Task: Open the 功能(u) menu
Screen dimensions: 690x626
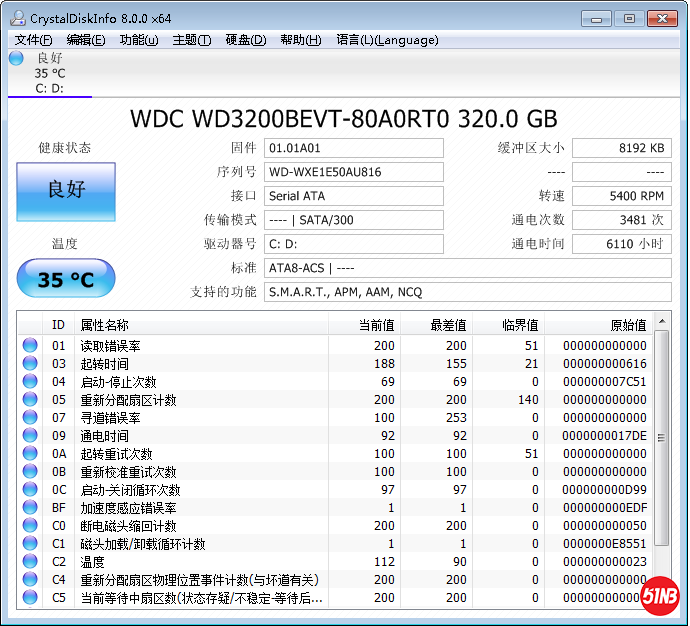Action: coord(139,40)
